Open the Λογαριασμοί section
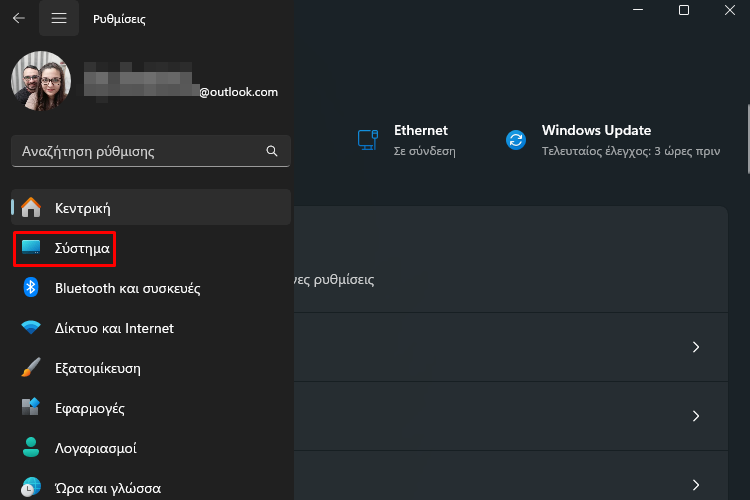 point(151,448)
